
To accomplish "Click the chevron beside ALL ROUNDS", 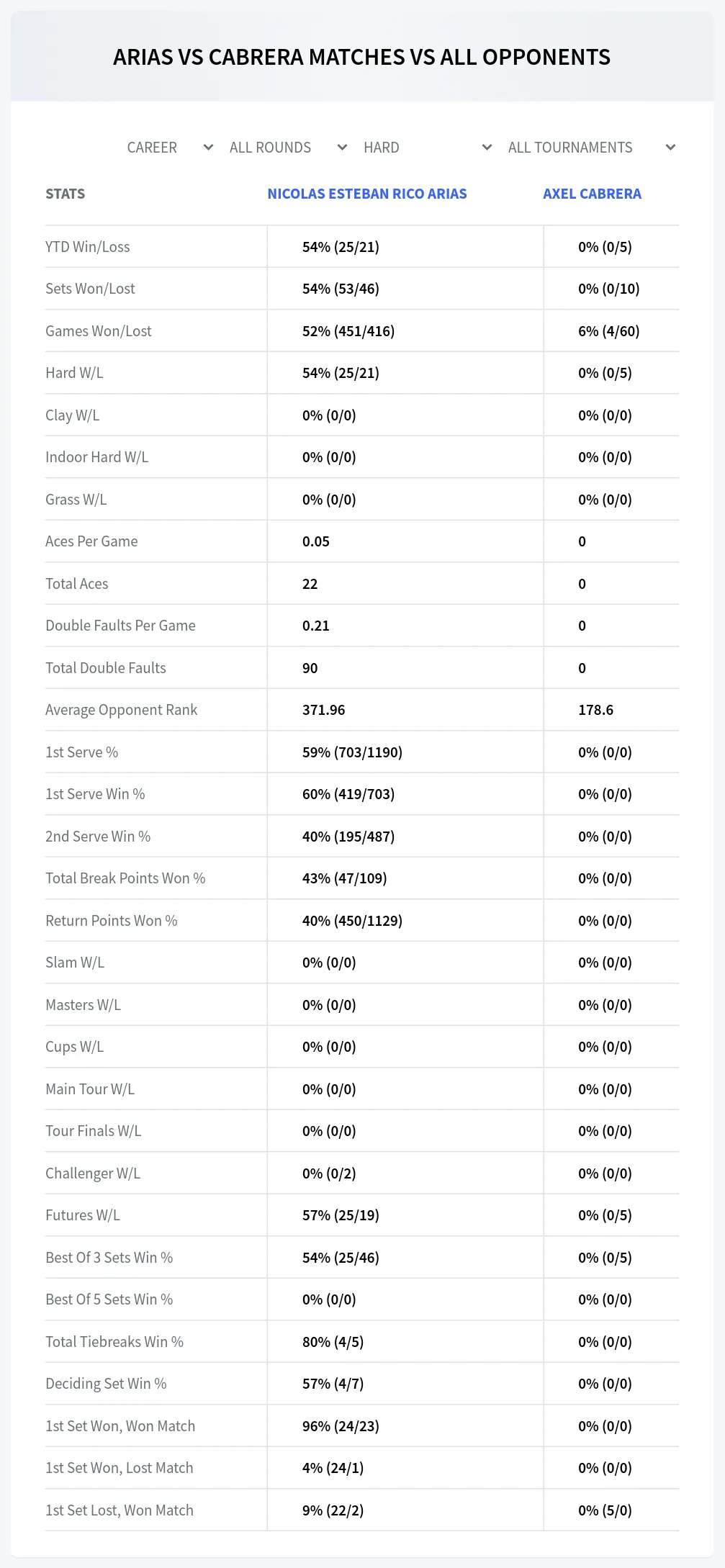I will (x=342, y=148).
